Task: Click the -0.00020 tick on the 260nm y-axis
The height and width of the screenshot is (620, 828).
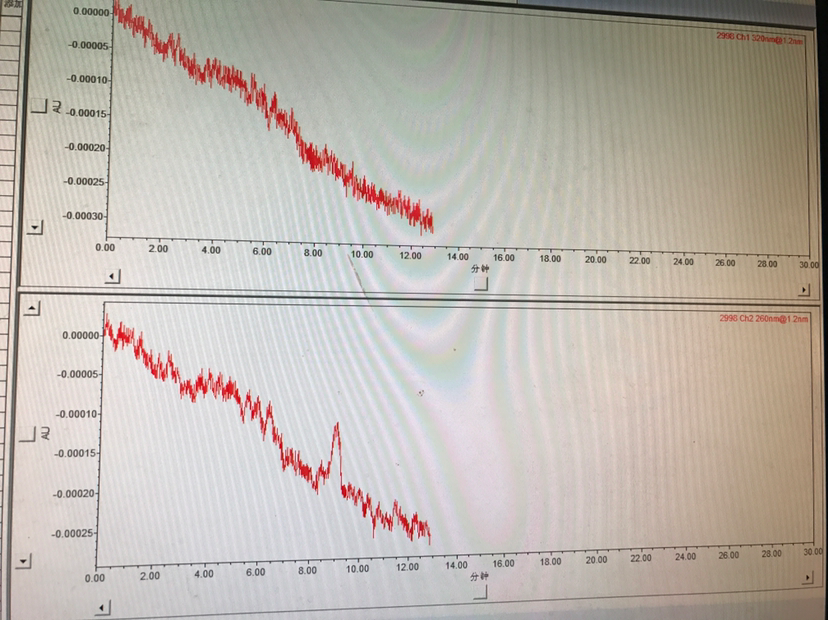Action: 75,493
